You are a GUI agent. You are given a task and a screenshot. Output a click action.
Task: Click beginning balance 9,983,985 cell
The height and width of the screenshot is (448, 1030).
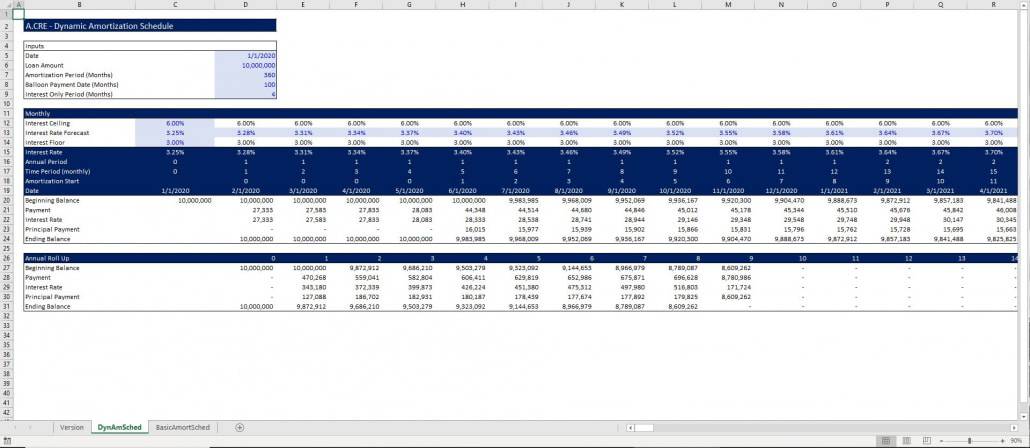pos(516,200)
